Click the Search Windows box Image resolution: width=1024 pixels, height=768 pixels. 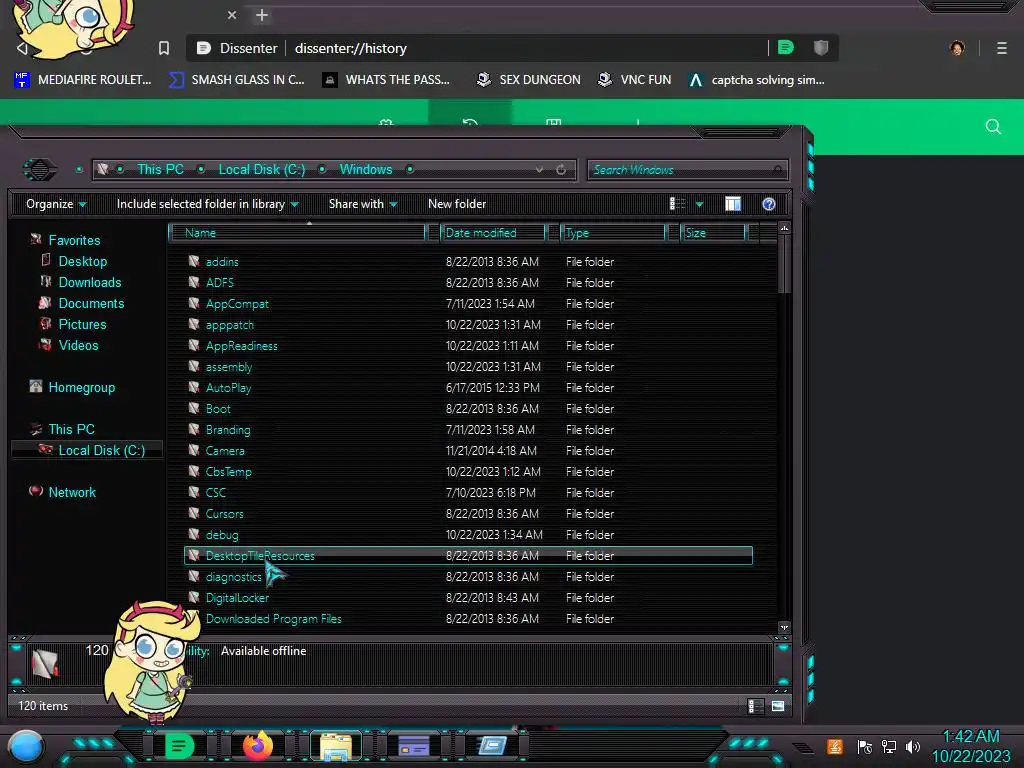[687, 170]
